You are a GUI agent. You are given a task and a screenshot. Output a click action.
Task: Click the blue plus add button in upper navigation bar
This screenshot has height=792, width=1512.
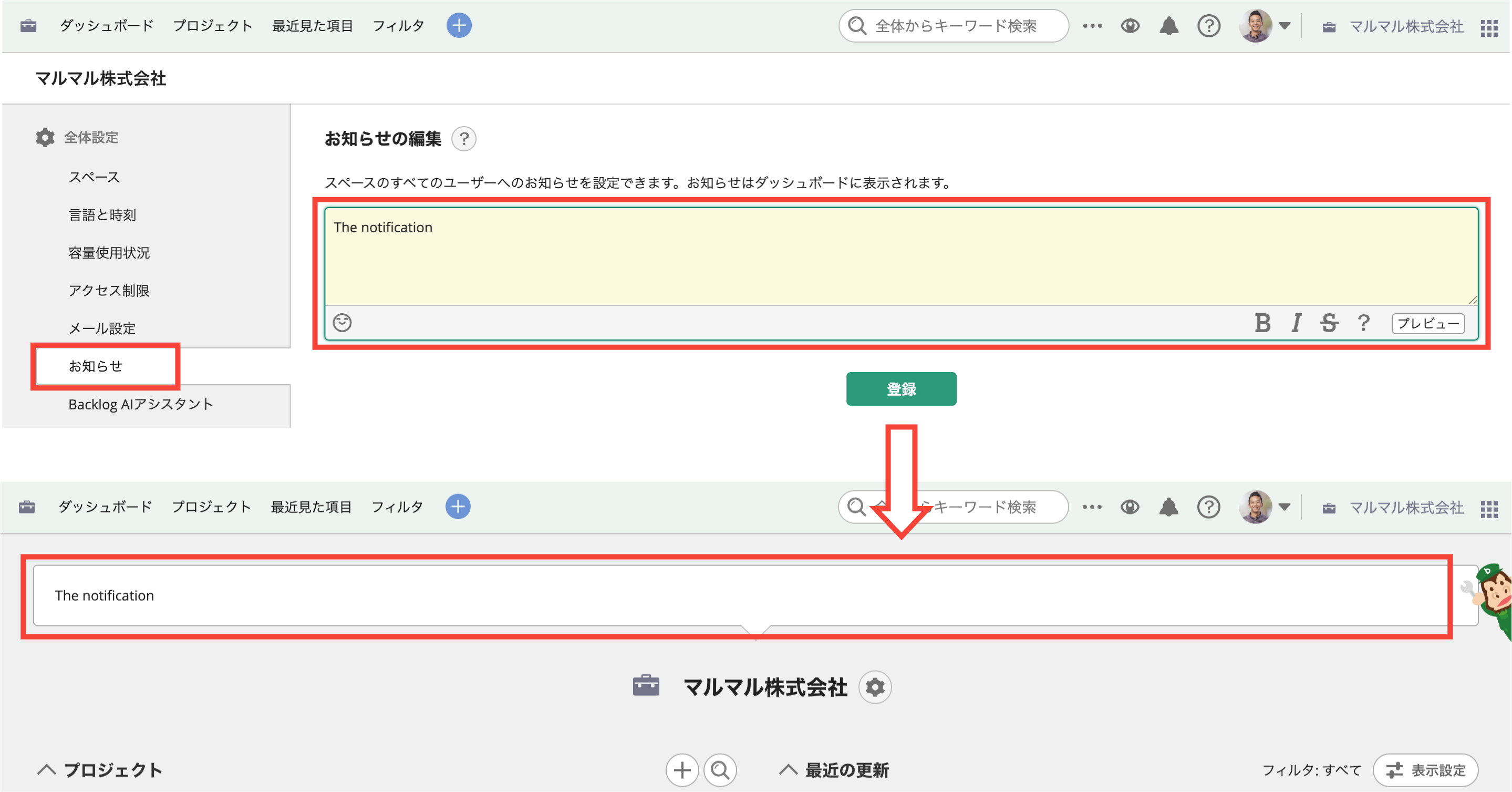click(x=459, y=26)
